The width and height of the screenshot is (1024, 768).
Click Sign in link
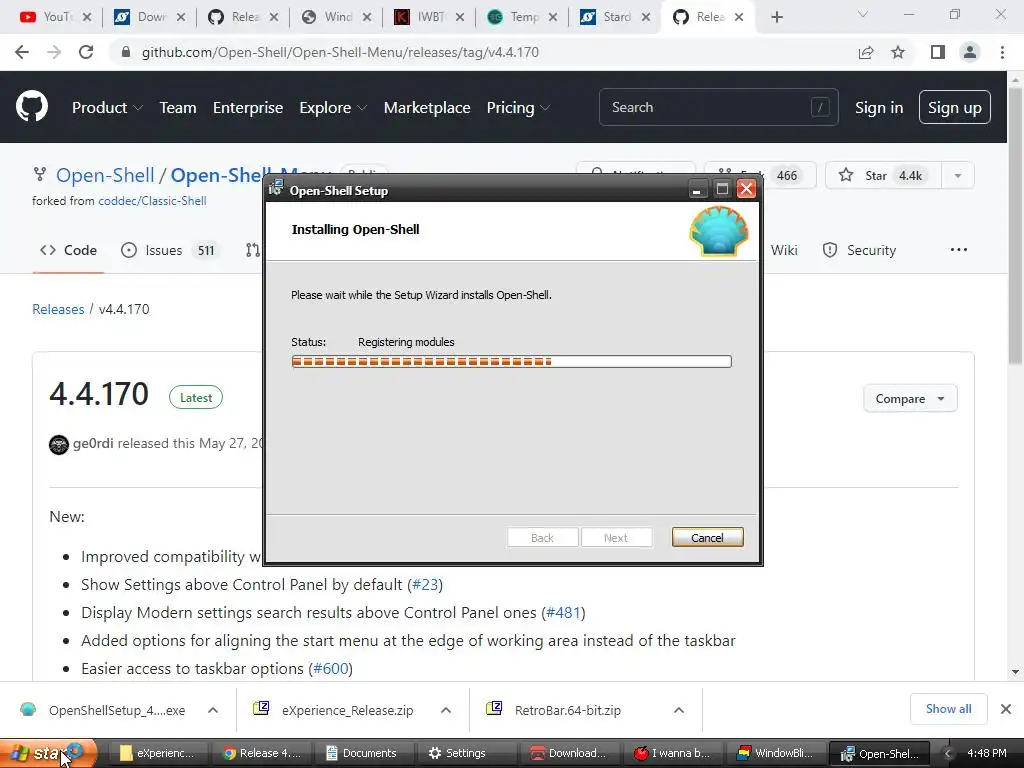[x=879, y=108]
